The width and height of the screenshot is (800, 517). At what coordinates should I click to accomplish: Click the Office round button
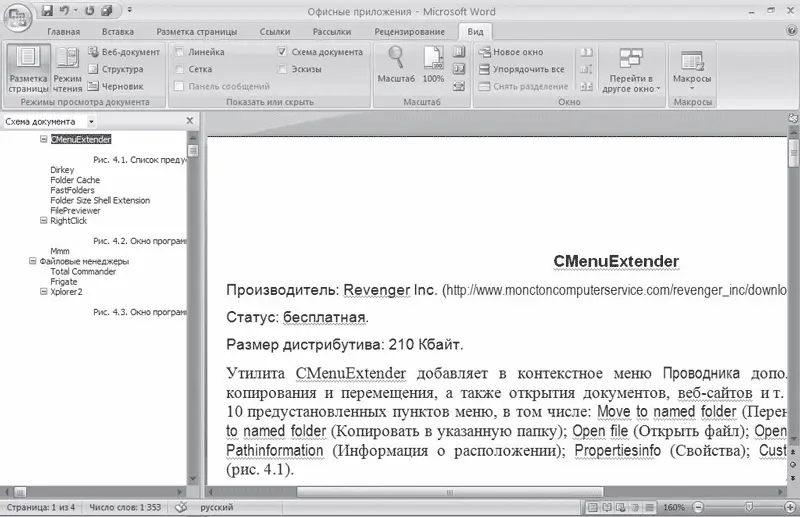[17, 14]
